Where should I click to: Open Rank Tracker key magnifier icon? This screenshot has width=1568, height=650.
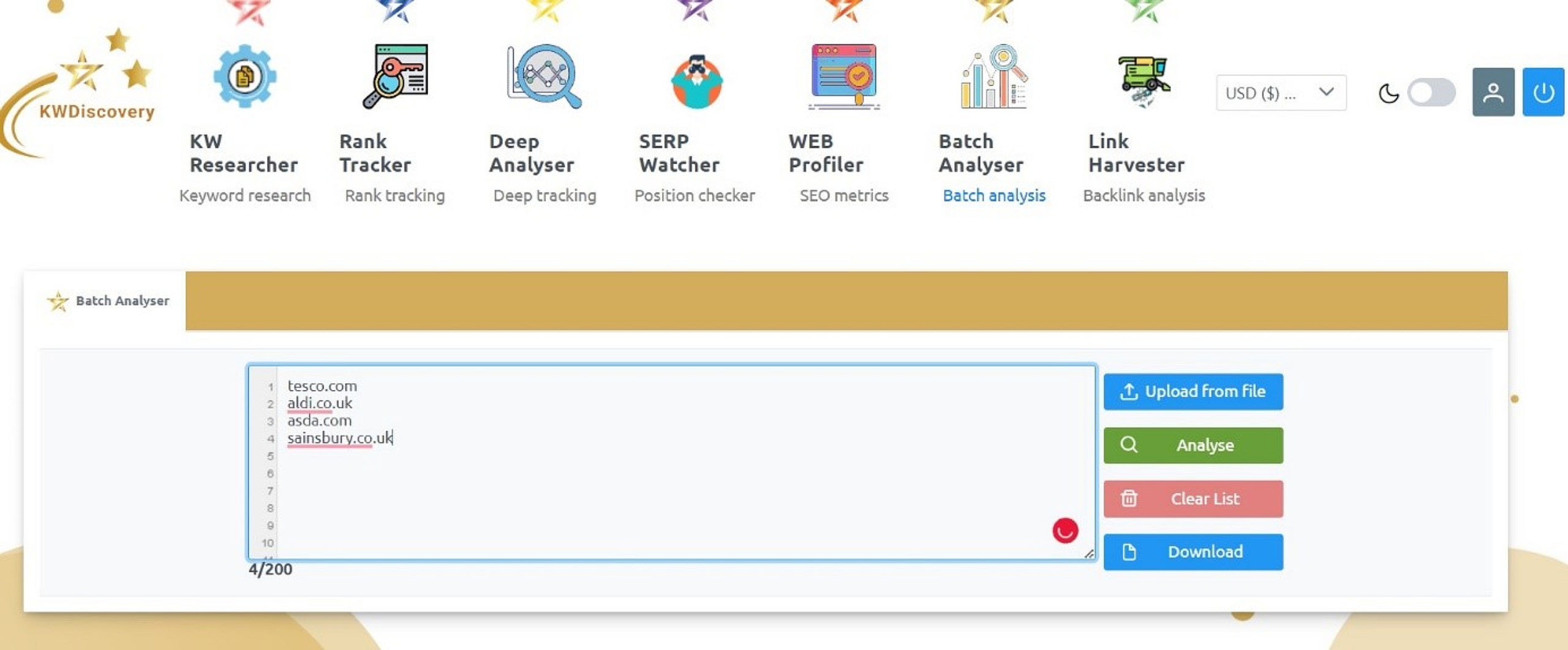(x=395, y=77)
